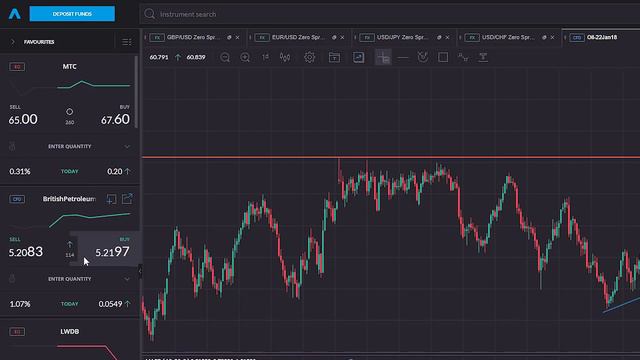The image size is (640, 360).
Task: Switch to USD/CHF Zero Spread tab
Action: pyautogui.click(x=508, y=37)
